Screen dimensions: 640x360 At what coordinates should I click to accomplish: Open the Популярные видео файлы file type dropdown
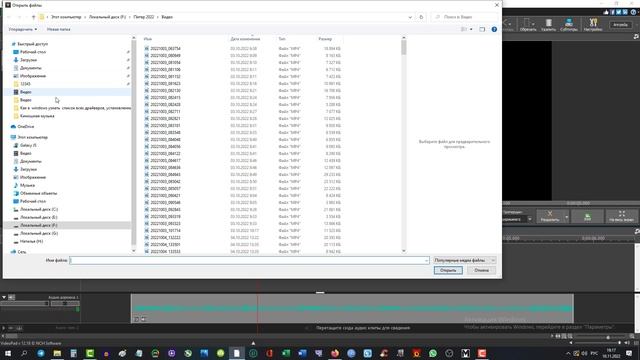pos(464,260)
